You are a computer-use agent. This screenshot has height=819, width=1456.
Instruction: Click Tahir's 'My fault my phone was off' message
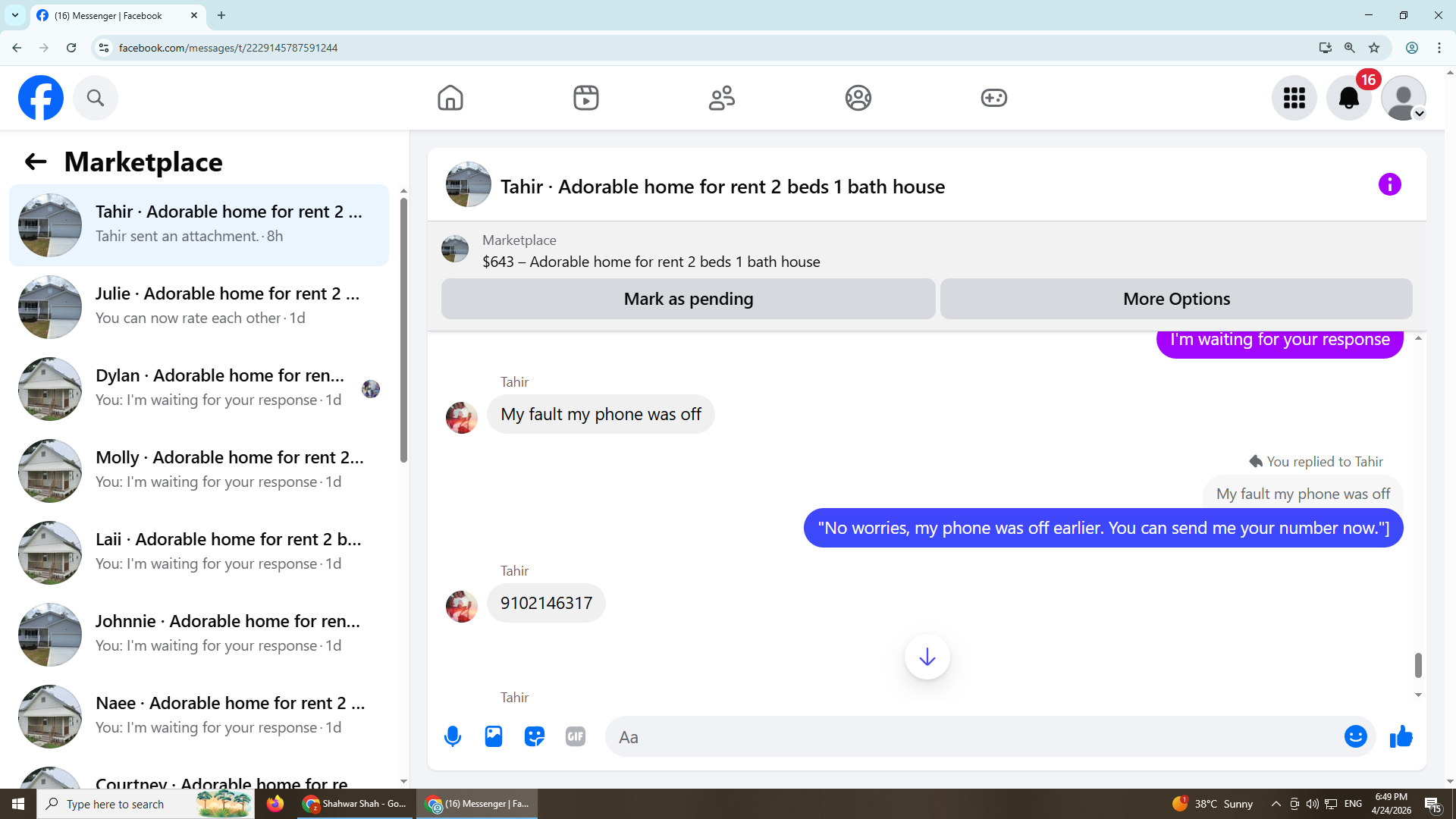(x=601, y=414)
